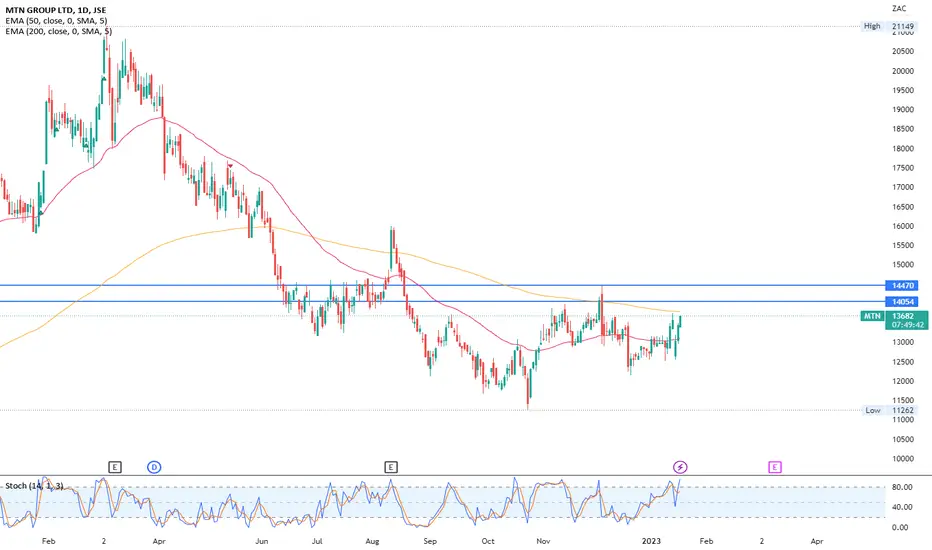Viewport: 932px width, 550px height.
Task: Select the EMA 200 indicator legend
Action: coord(58,31)
